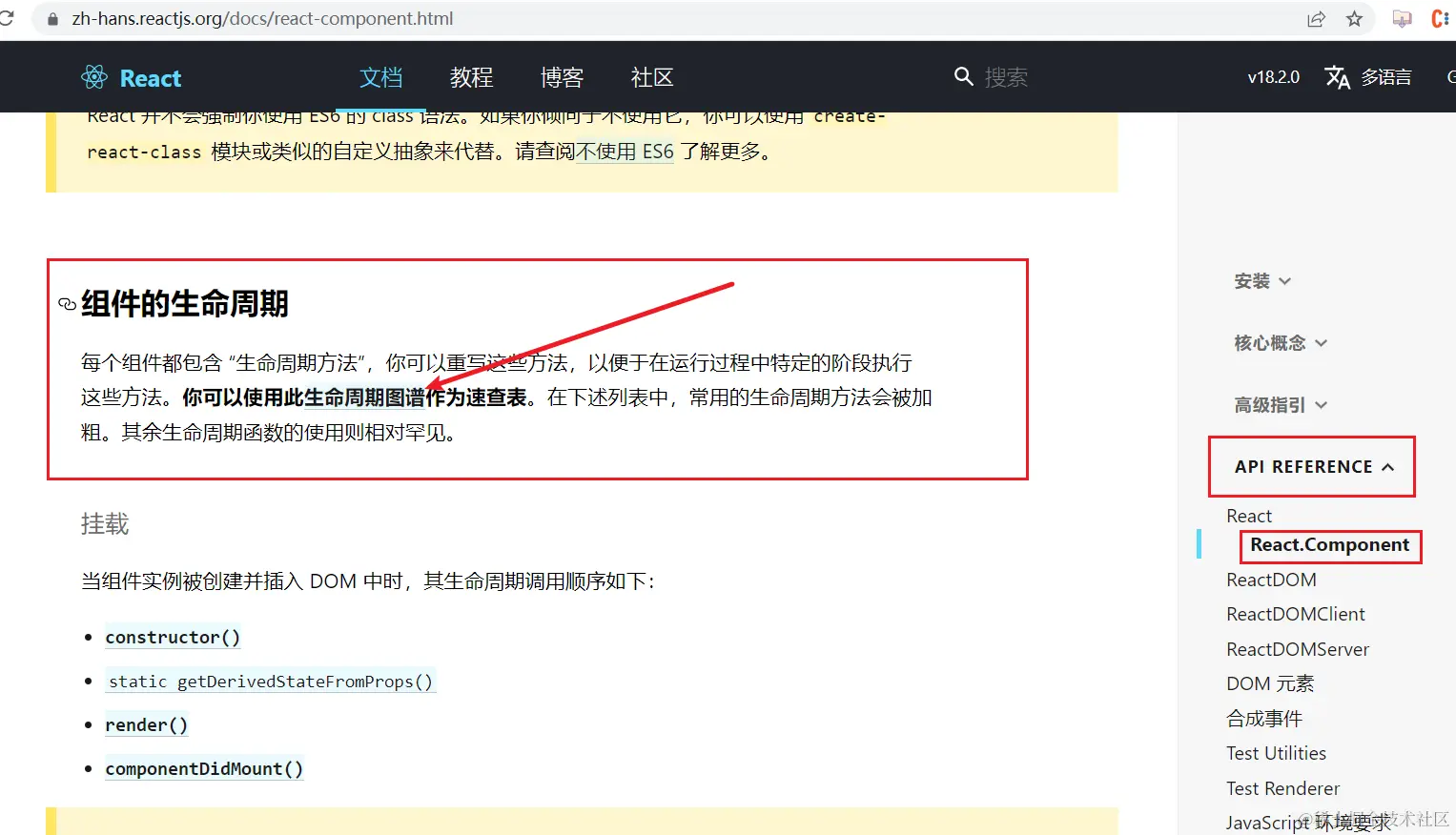Expand the 高级指引 sidebar section
The width and height of the screenshot is (1456, 835).
[x=1281, y=405]
